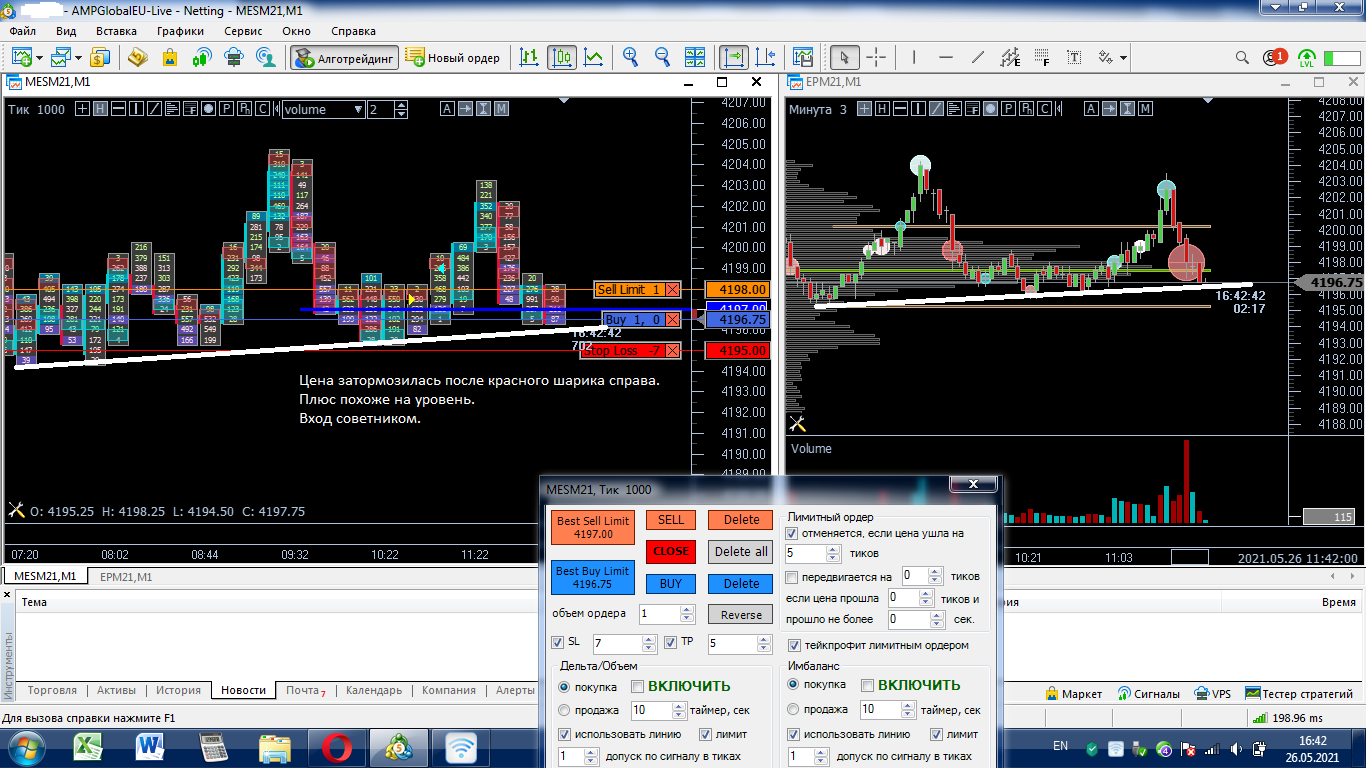Select the text label tool

pyautogui.click(x=1074, y=58)
